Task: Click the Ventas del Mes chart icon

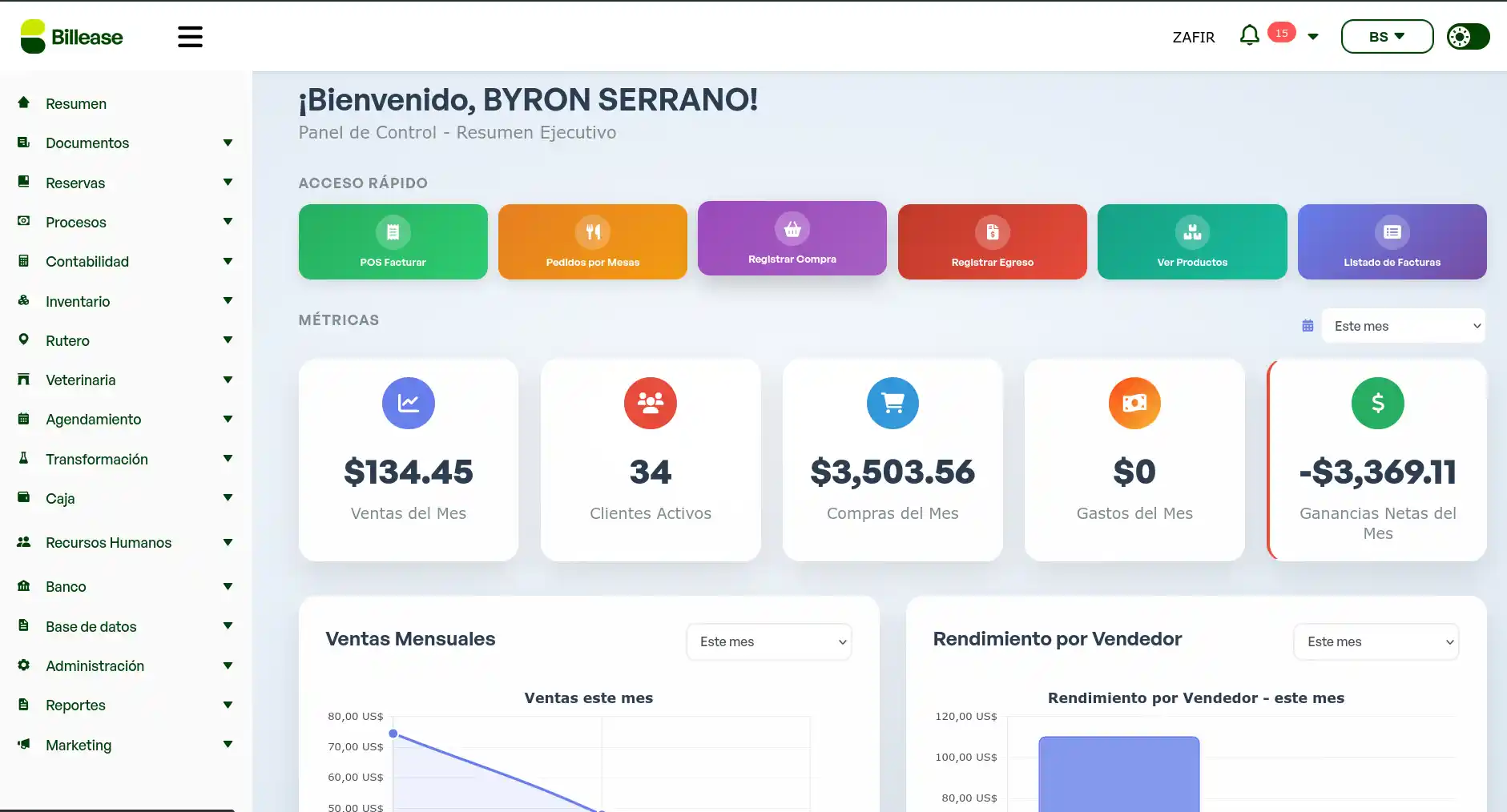Action: 409,403
